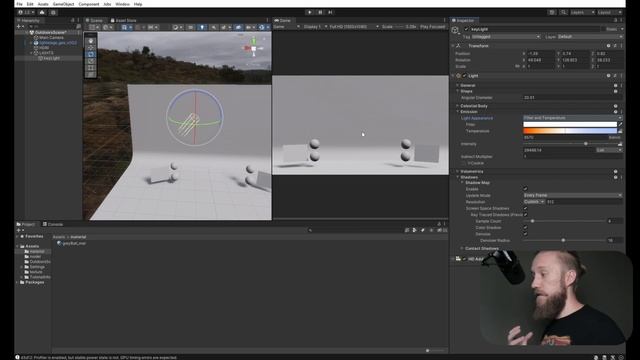
Task: Click the Layout button in top toolbar
Action: (x=609, y=12)
